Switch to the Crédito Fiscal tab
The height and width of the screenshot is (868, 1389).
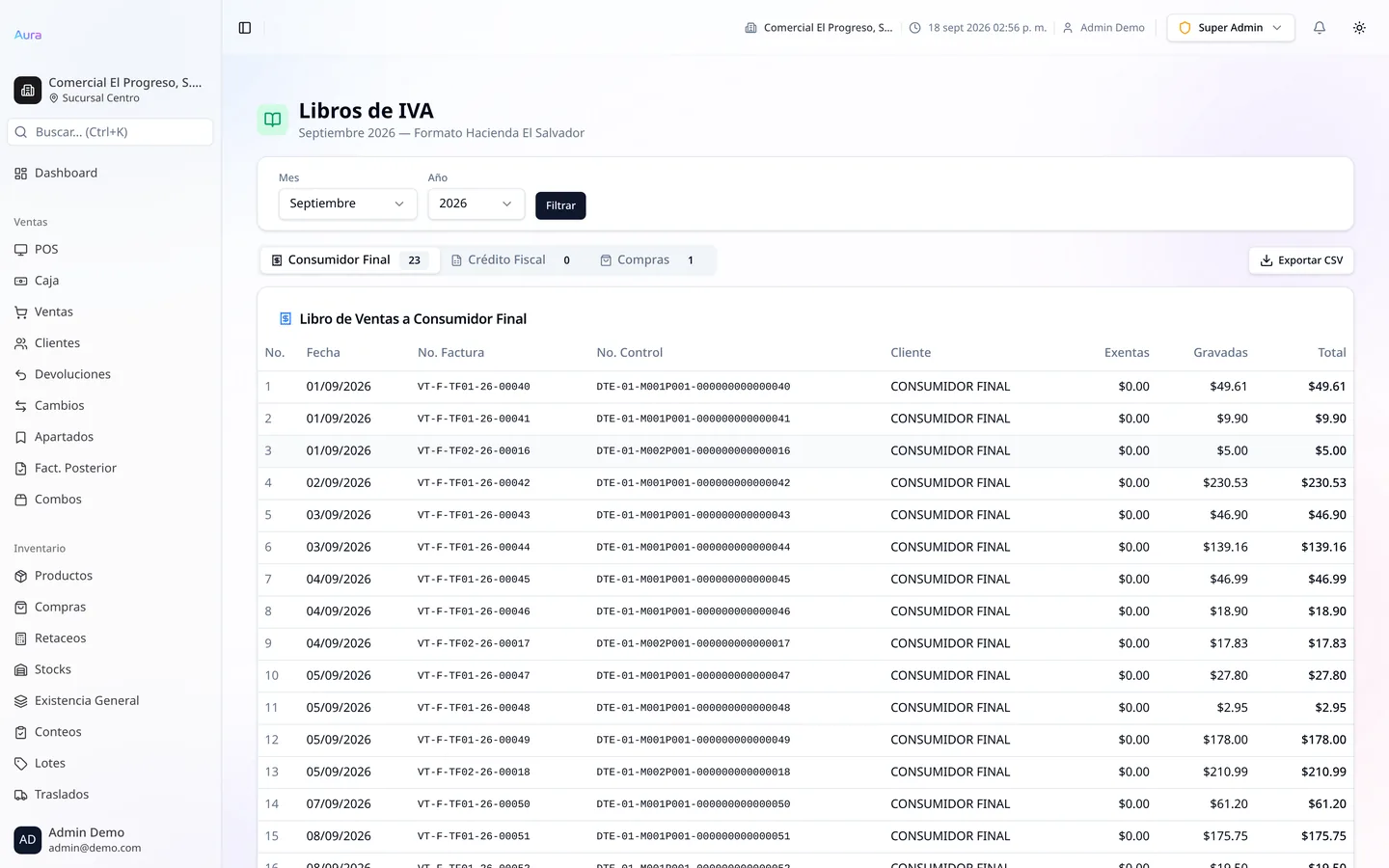[513, 260]
